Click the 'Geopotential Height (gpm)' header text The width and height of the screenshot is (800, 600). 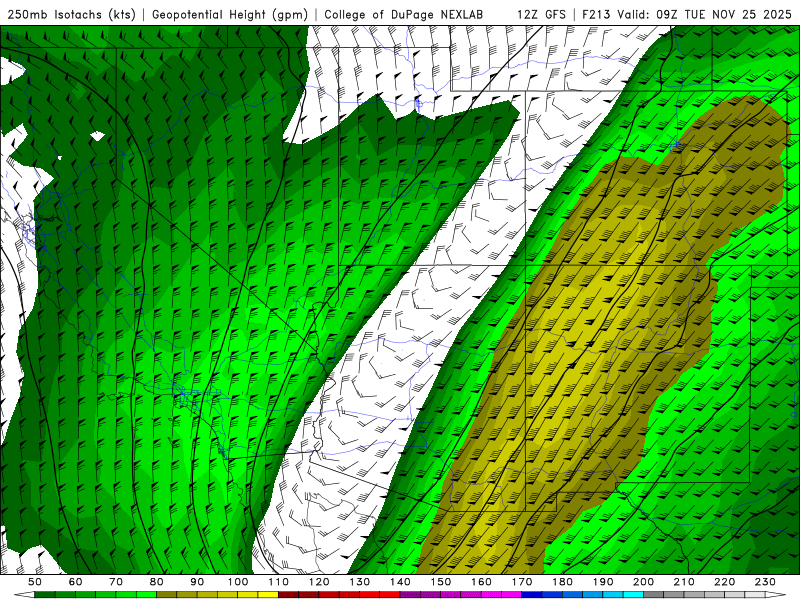[x=230, y=14]
